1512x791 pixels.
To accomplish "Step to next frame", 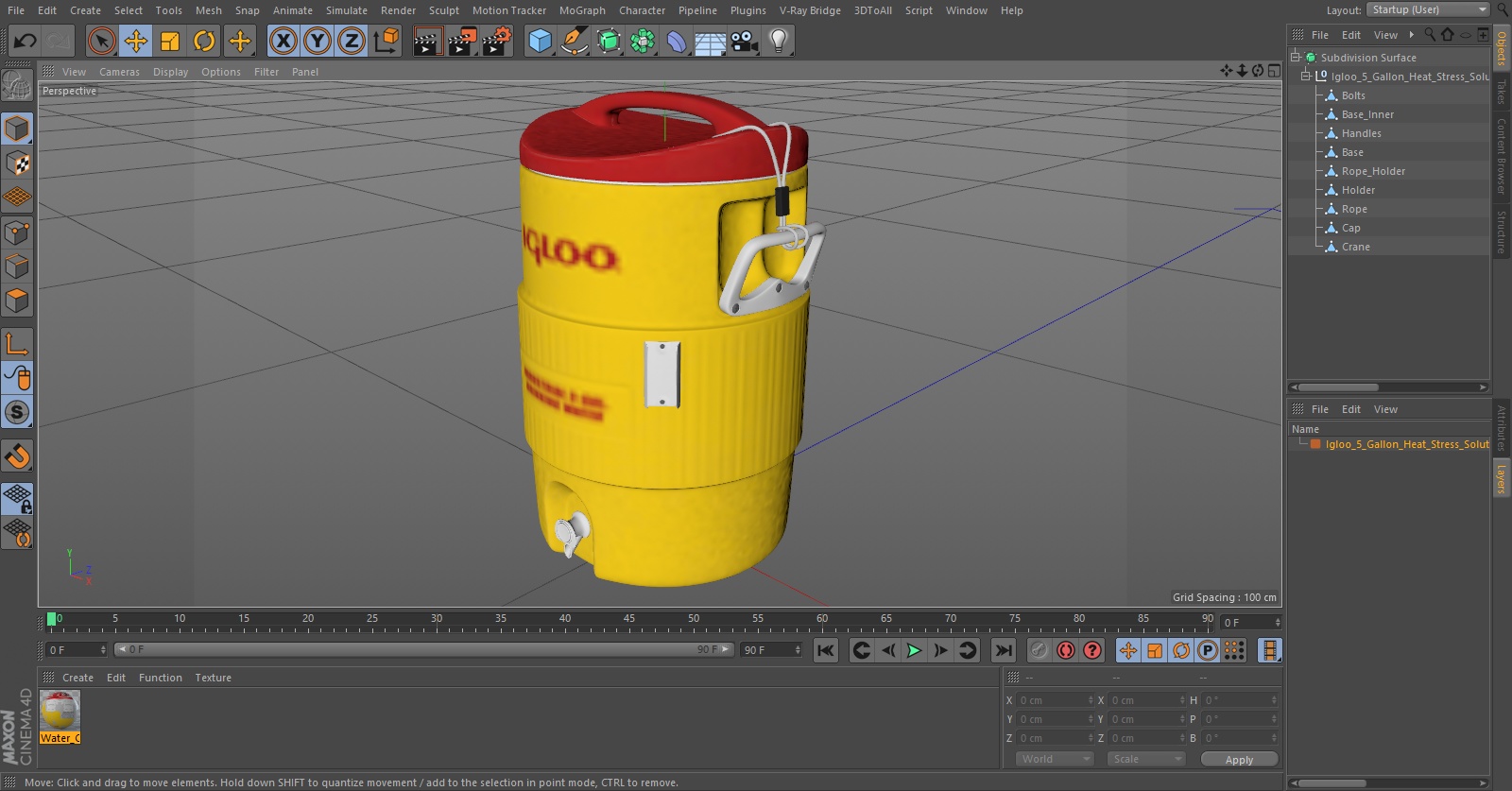I will (x=940, y=650).
